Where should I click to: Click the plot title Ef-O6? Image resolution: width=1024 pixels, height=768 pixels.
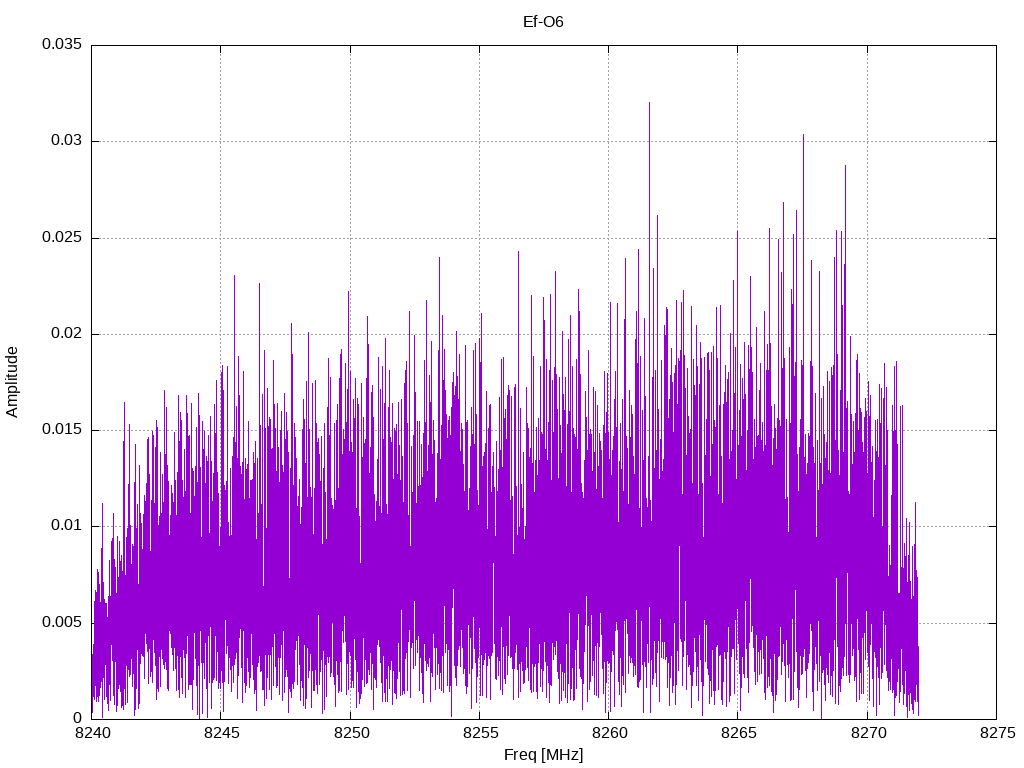click(x=543, y=22)
